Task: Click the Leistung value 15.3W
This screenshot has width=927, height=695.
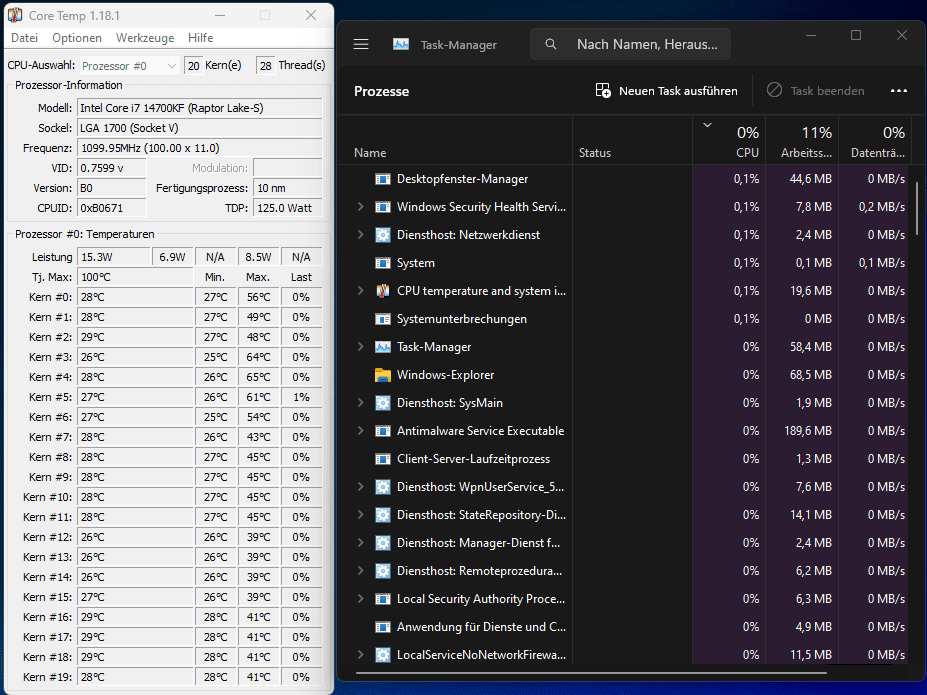Action: (114, 257)
